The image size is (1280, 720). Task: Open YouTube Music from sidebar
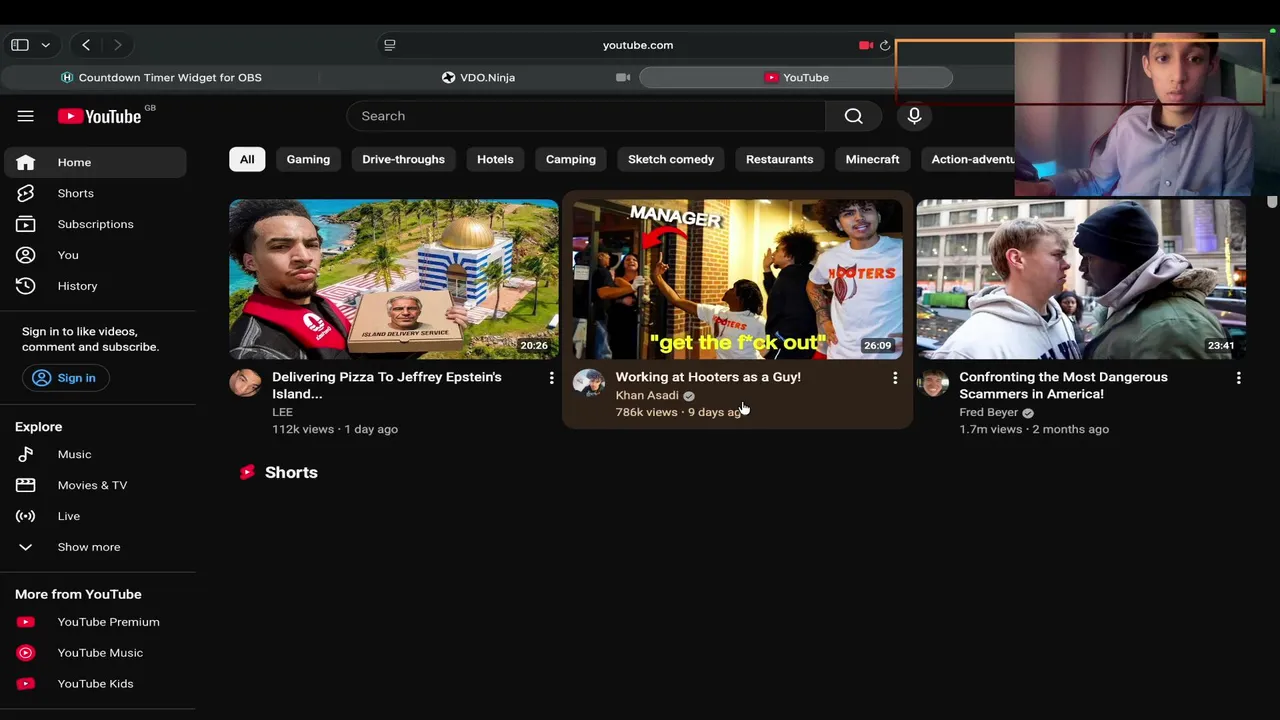[98, 653]
